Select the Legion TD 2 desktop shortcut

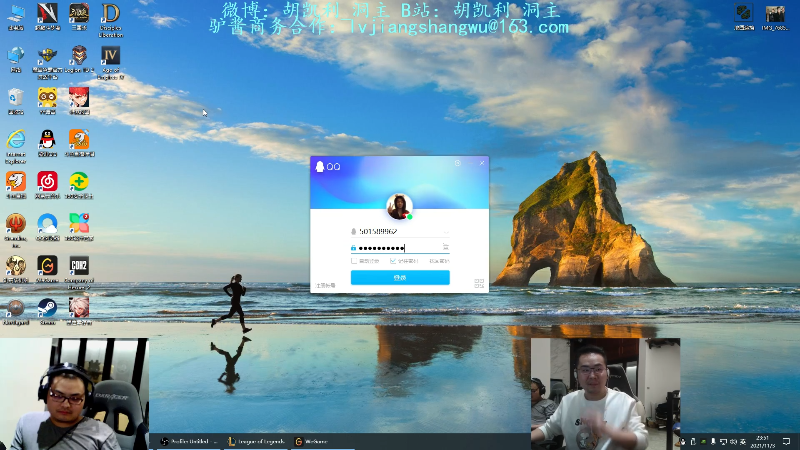[x=79, y=59]
